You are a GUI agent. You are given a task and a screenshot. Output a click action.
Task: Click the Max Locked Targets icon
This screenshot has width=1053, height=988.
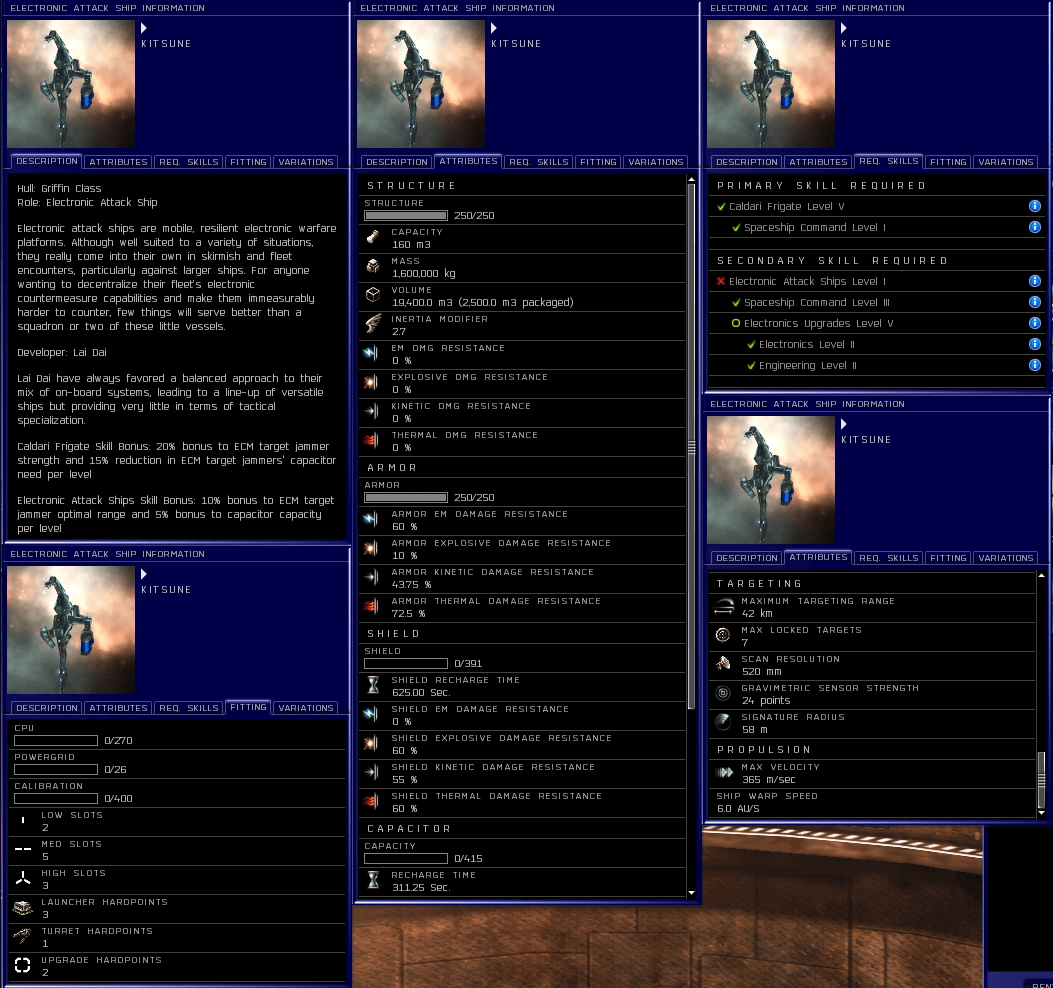(x=723, y=635)
